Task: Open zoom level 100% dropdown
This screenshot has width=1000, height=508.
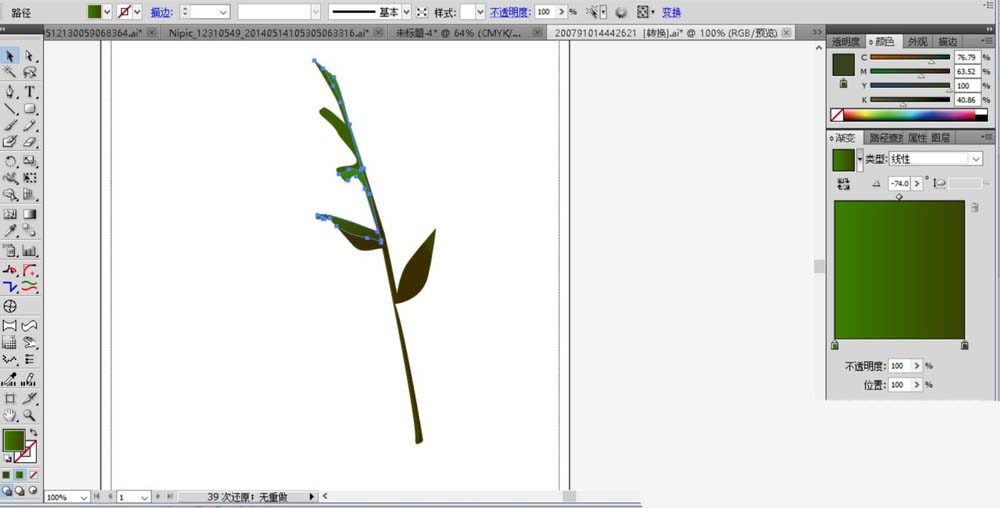Action: (x=84, y=497)
